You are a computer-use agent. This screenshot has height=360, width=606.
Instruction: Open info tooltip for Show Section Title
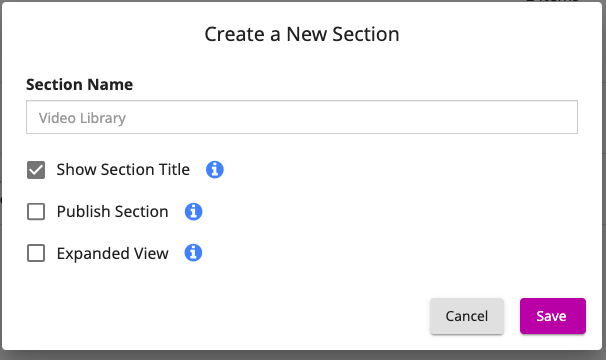coord(214,169)
